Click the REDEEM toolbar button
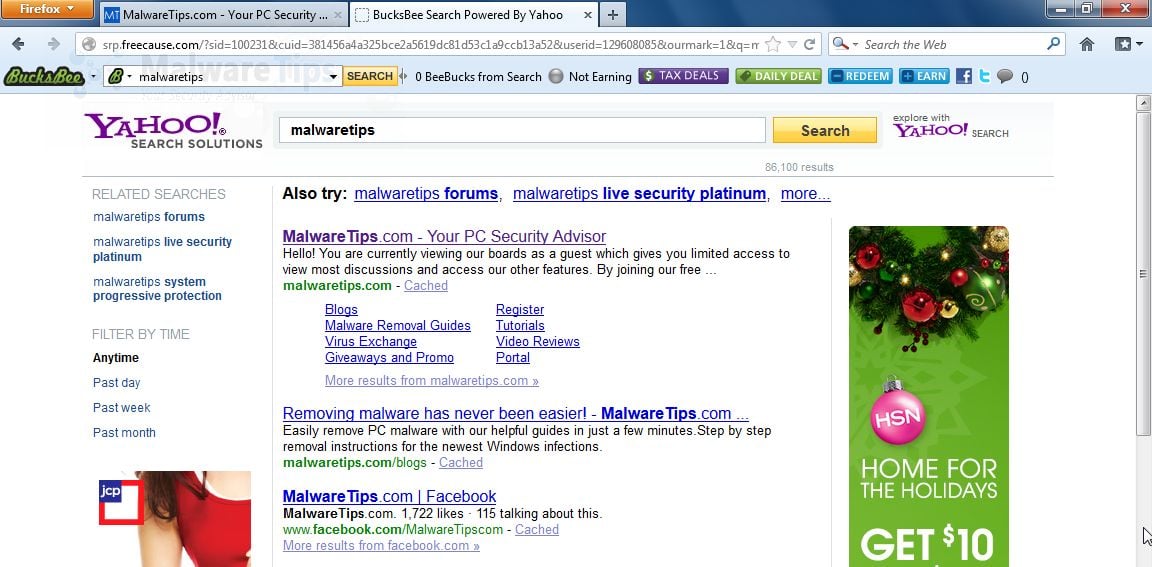The width and height of the screenshot is (1152, 567). (860, 76)
